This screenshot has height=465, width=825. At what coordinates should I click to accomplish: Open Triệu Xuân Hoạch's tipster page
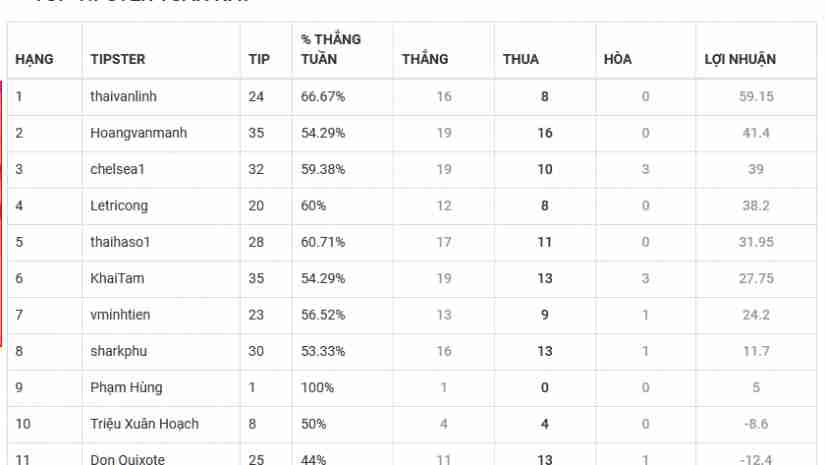click(144, 424)
